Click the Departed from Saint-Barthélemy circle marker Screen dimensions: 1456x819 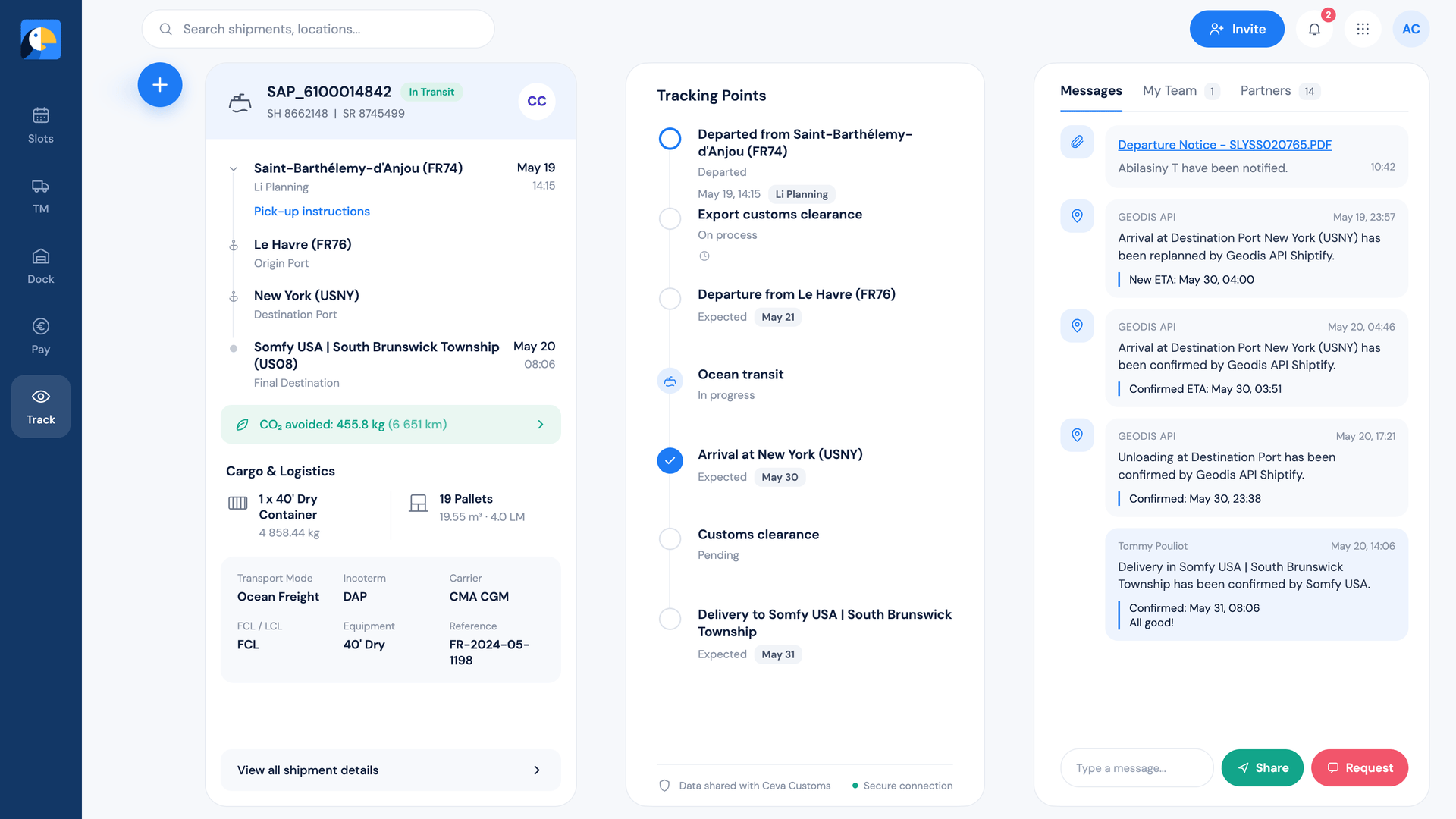(x=670, y=139)
